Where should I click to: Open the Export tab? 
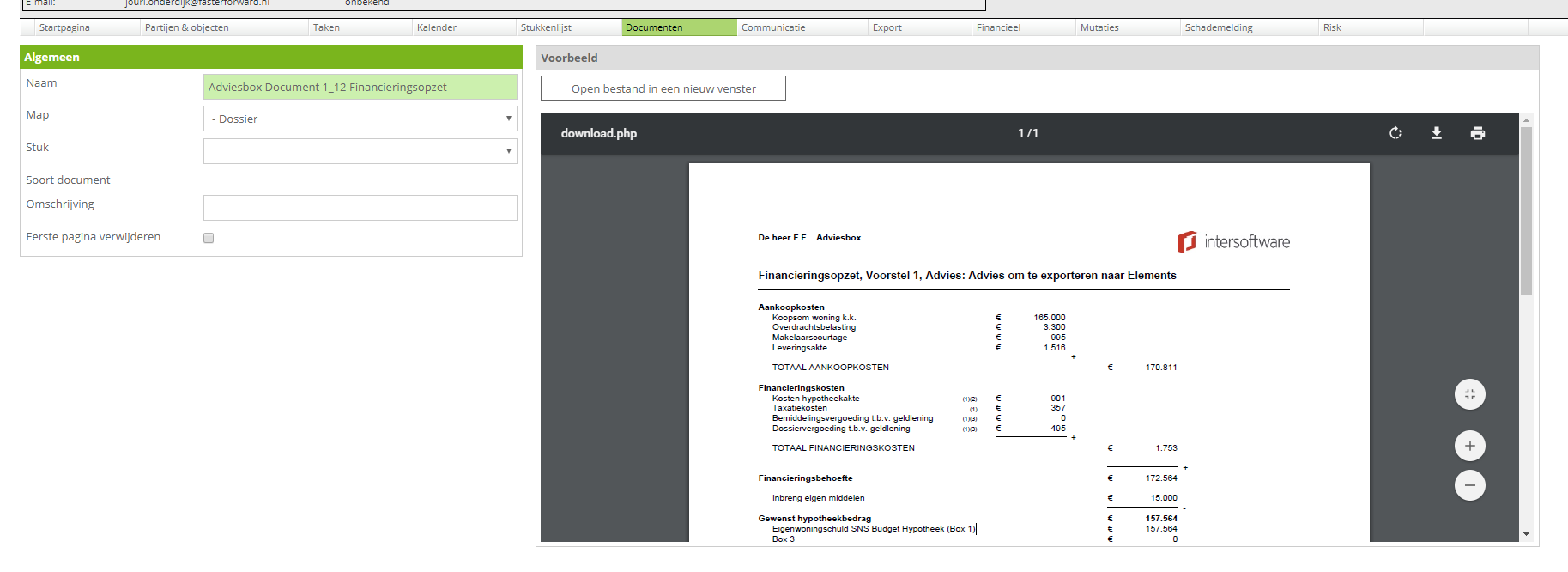click(919, 27)
